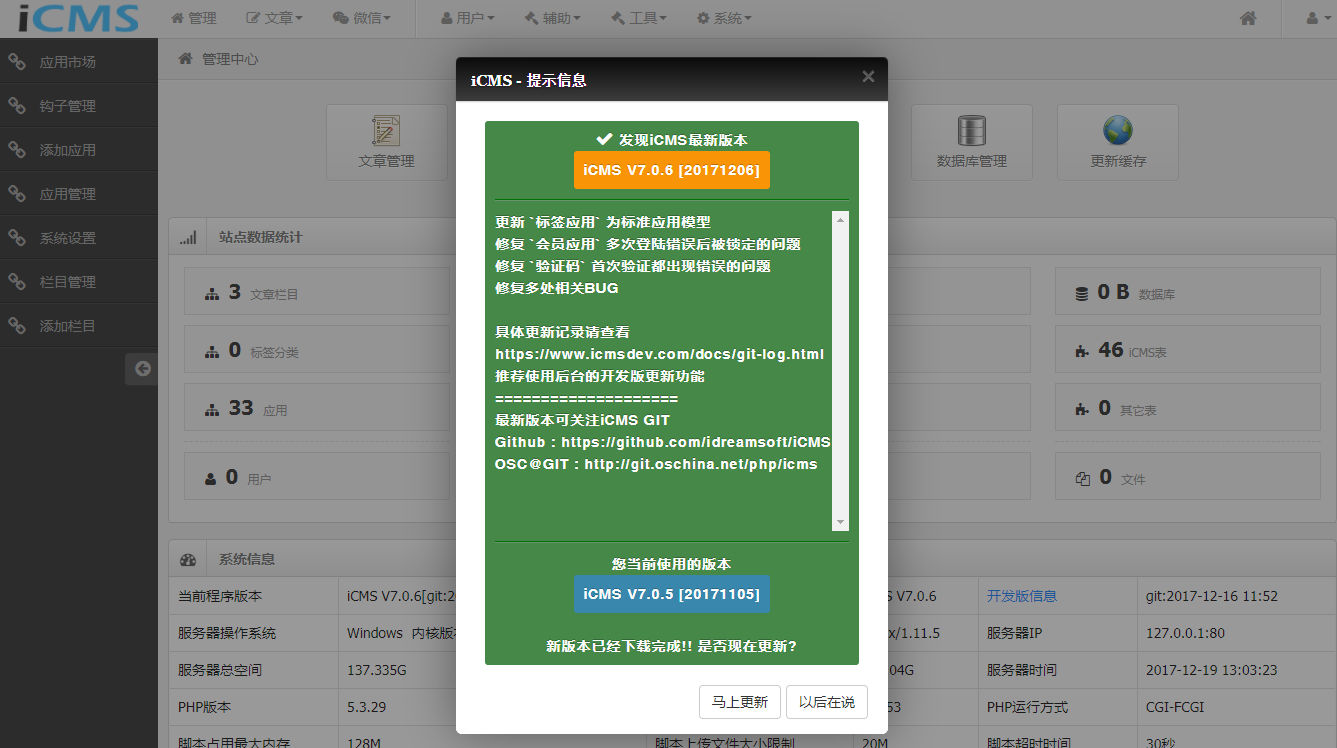Click the CGI-FCGI value cell
This screenshot has height=748, width=1337.
[x=1175, y=707]
